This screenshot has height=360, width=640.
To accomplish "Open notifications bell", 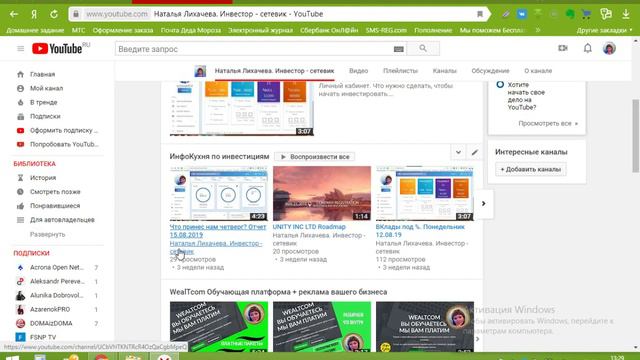I will pos(587,48).
